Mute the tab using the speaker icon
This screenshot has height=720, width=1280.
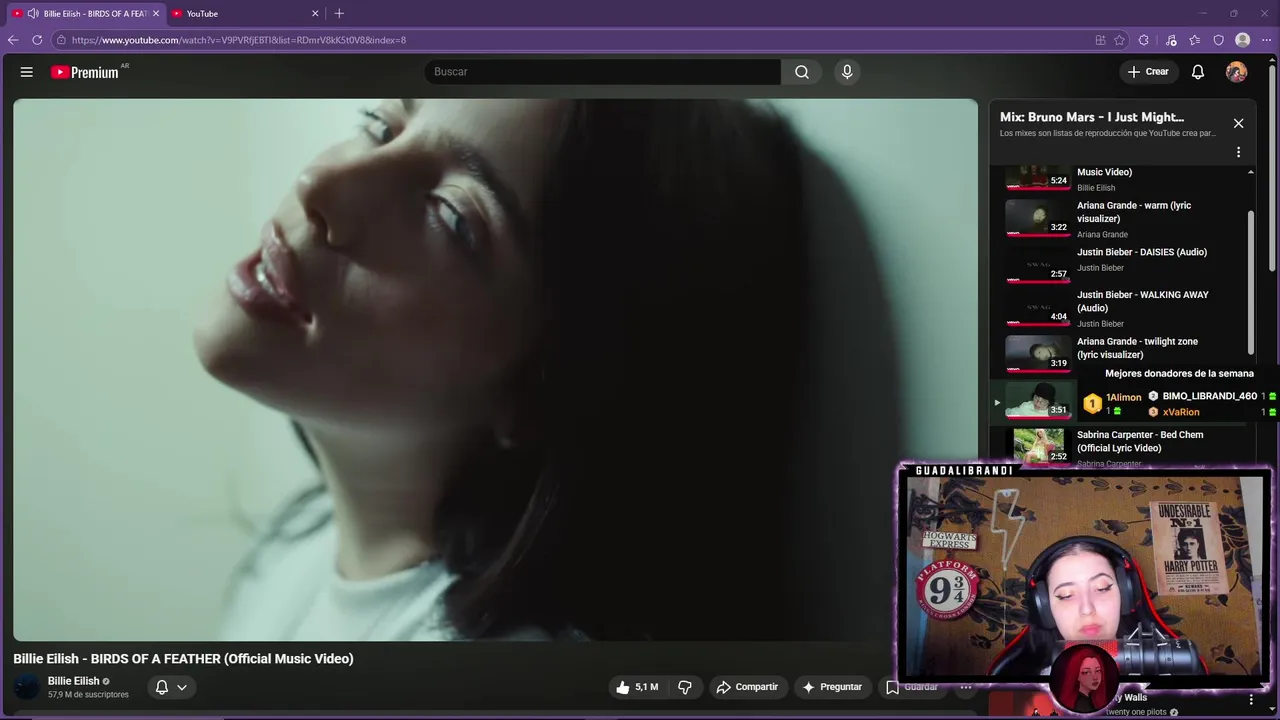click(x=33, y=14)
